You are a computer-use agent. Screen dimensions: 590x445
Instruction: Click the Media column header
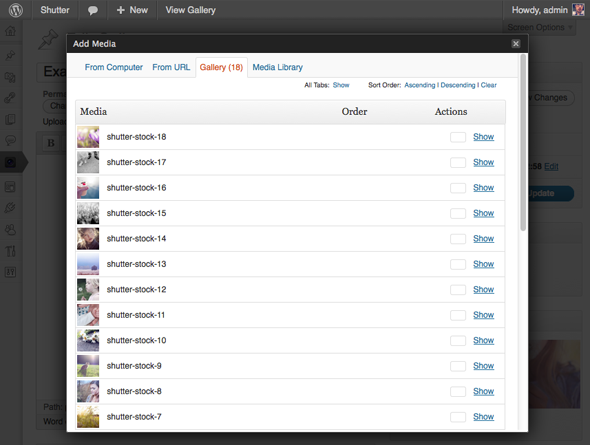click(93, 112)
